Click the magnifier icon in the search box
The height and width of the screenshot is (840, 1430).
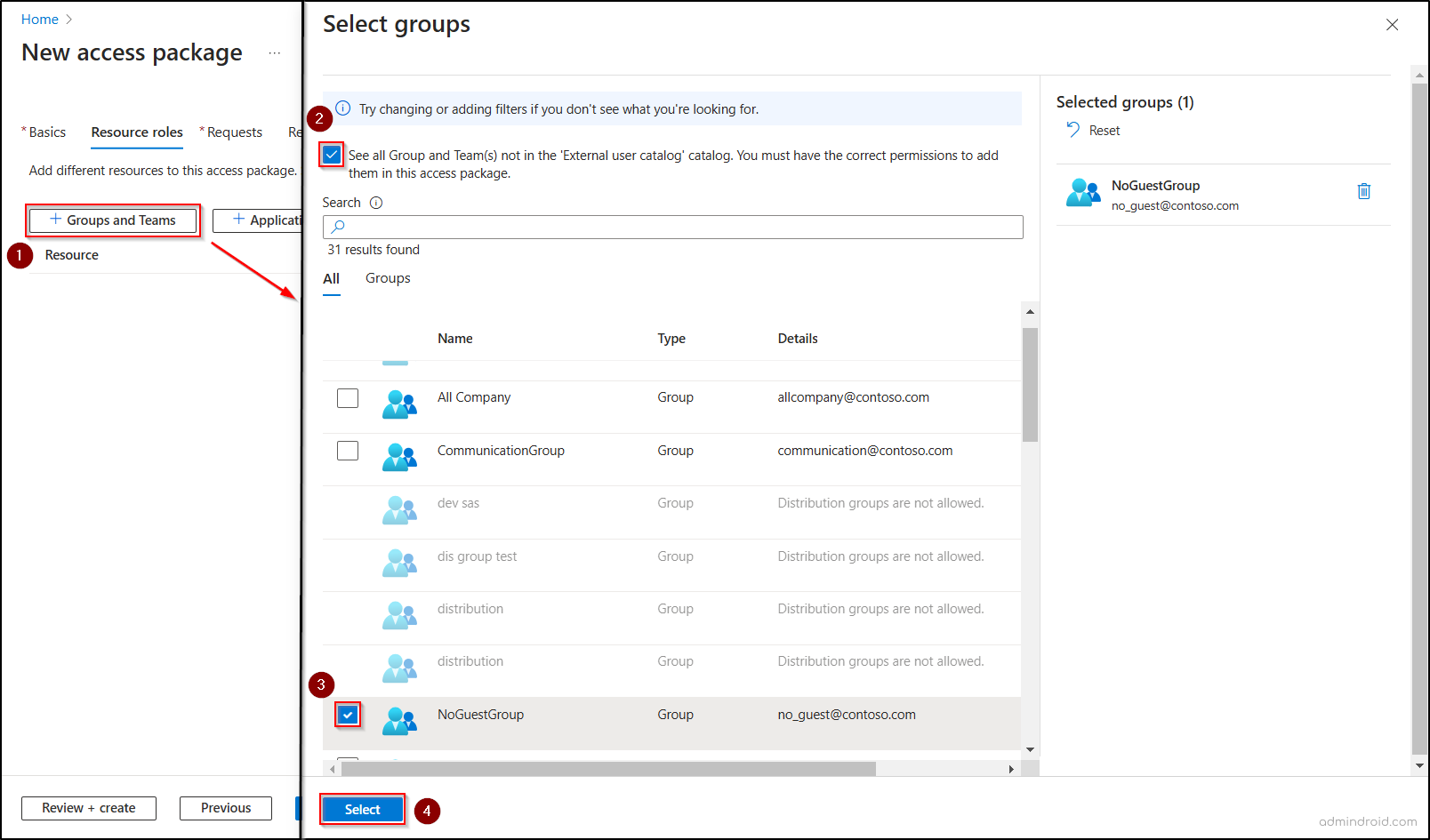[x=337, y=227]
